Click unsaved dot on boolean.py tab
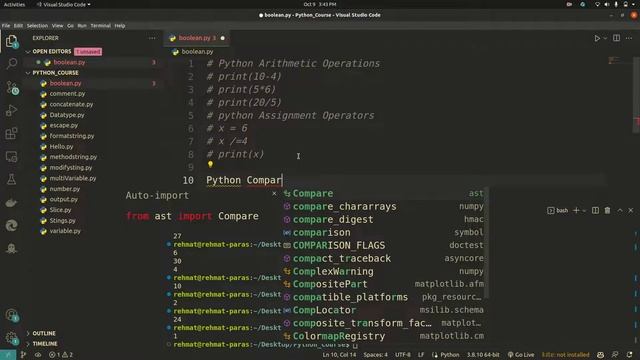The width and height of the screenshot is (640, 360). click(222, 38)
